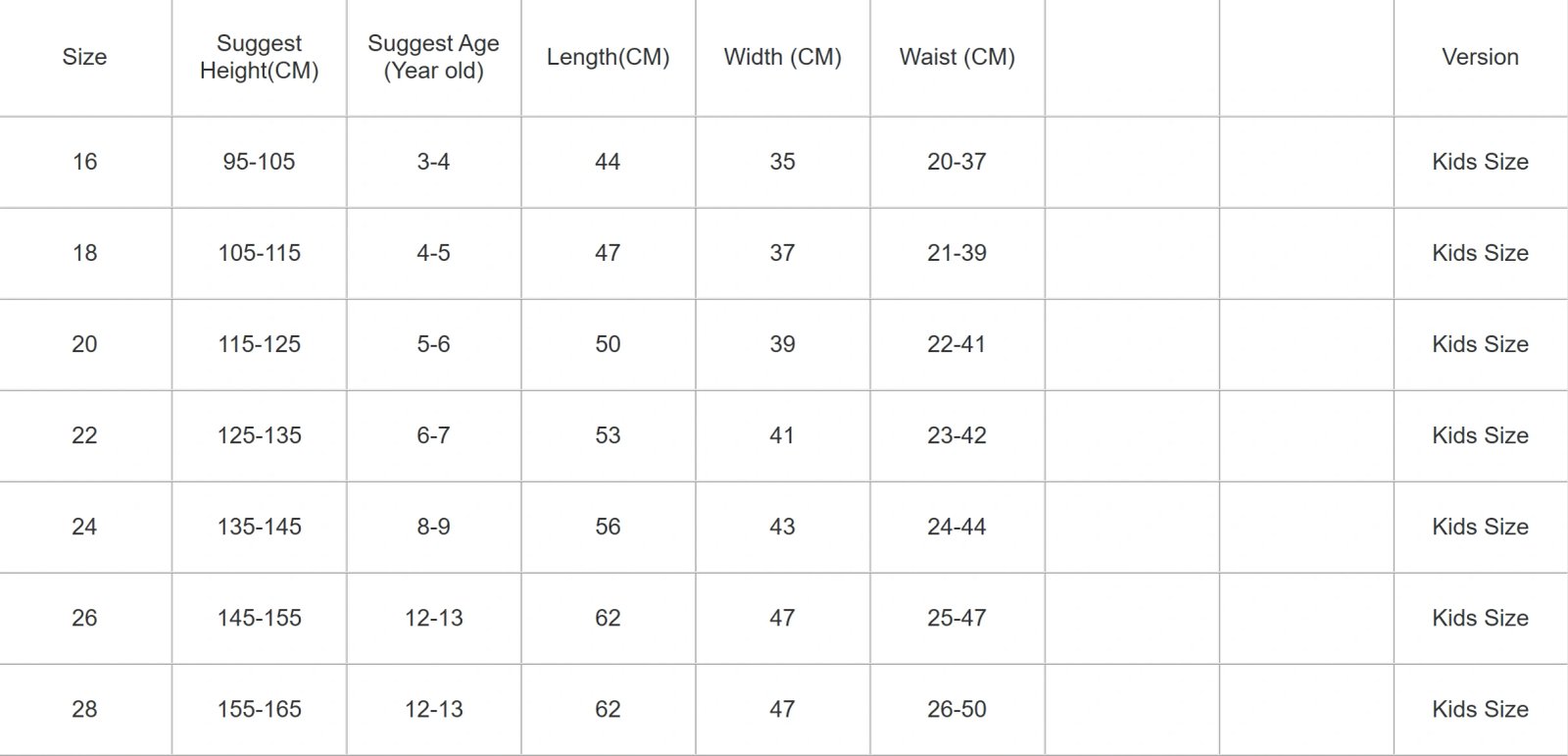Click the length 50 cell

[x=608, y=344]
